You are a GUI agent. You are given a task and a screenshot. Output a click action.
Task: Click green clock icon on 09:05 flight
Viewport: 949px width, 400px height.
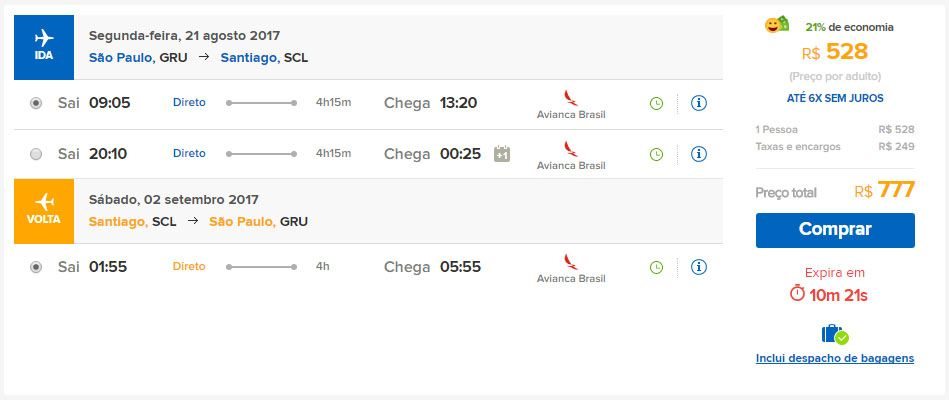pyautogui.click(x=656, y=103)
